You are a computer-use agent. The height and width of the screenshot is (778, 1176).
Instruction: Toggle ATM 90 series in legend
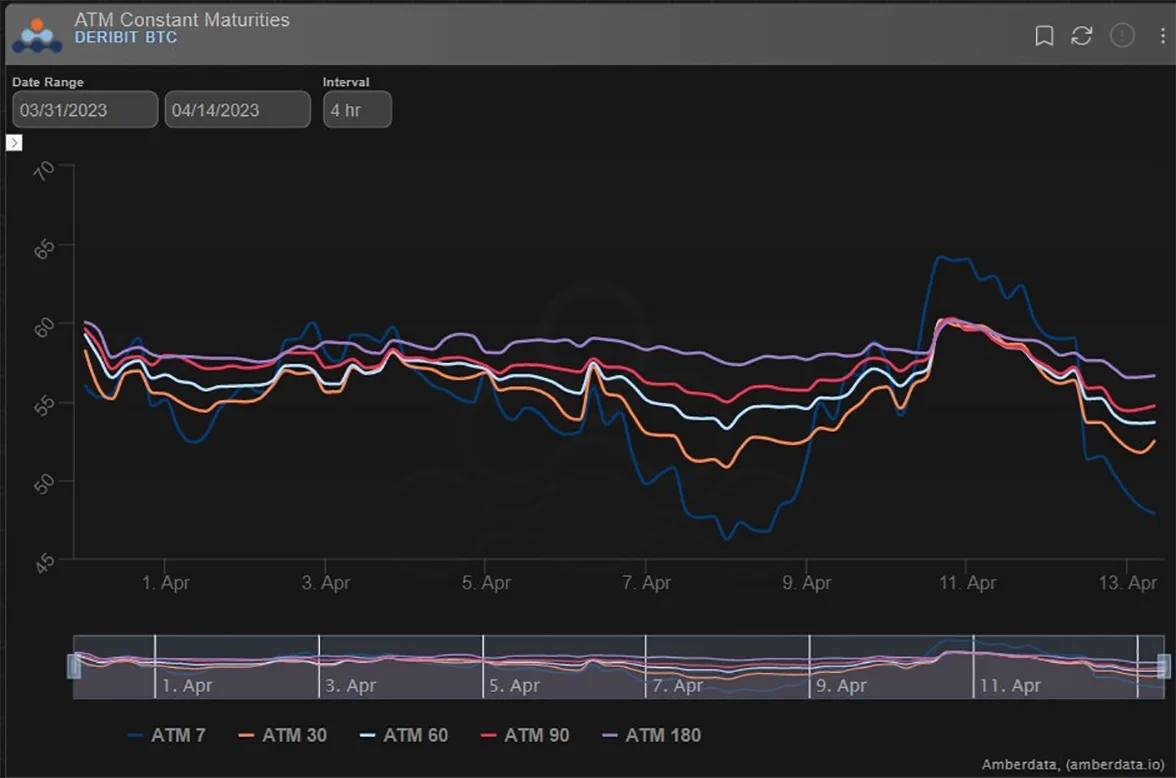(525, 735)
